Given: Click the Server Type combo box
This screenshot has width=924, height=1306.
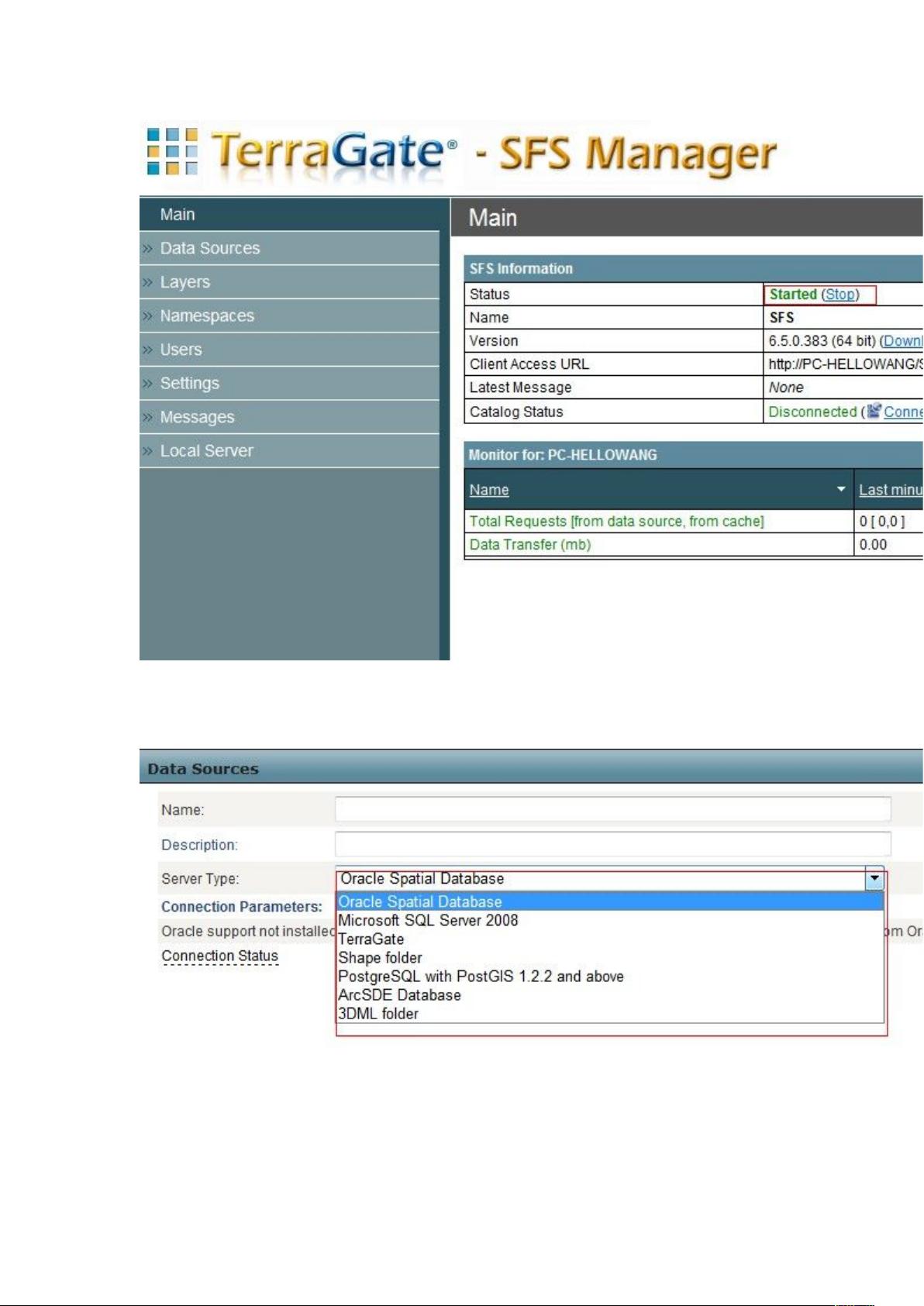Looking at the screenshot, I should coord(610,879).
